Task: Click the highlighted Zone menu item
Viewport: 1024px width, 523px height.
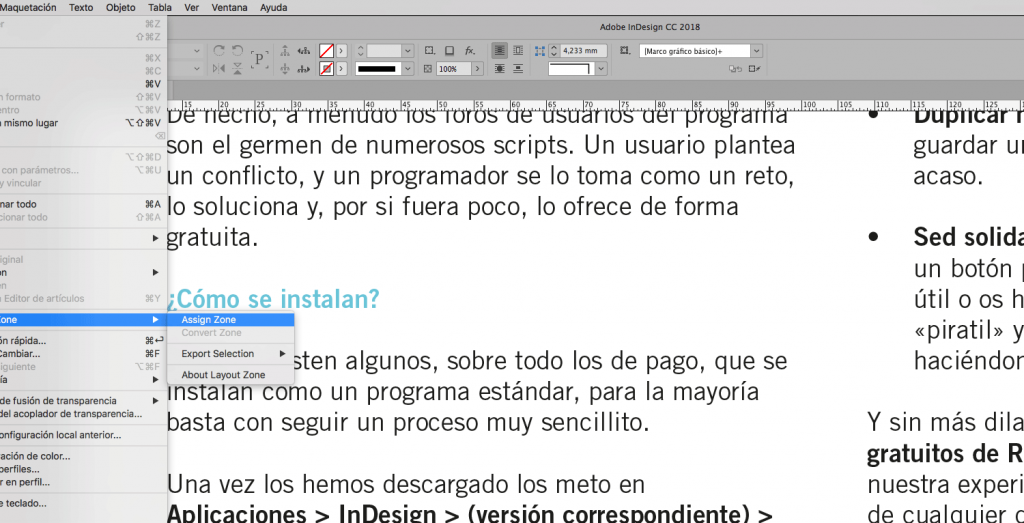Action: click(84, 319)
